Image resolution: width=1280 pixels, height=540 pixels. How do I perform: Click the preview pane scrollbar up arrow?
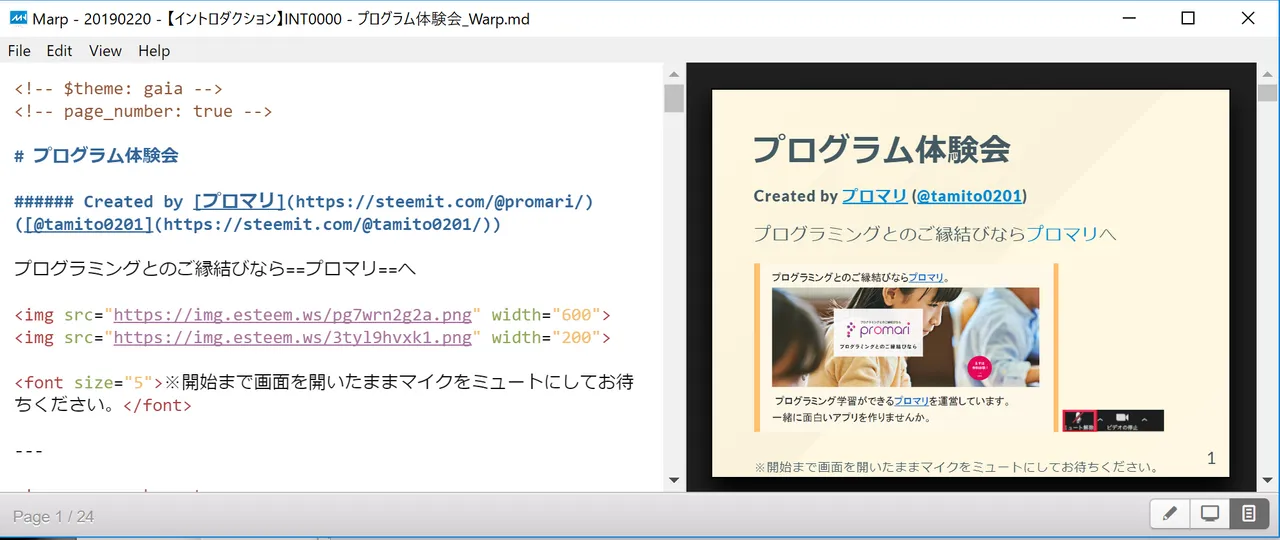[1268, 74]
